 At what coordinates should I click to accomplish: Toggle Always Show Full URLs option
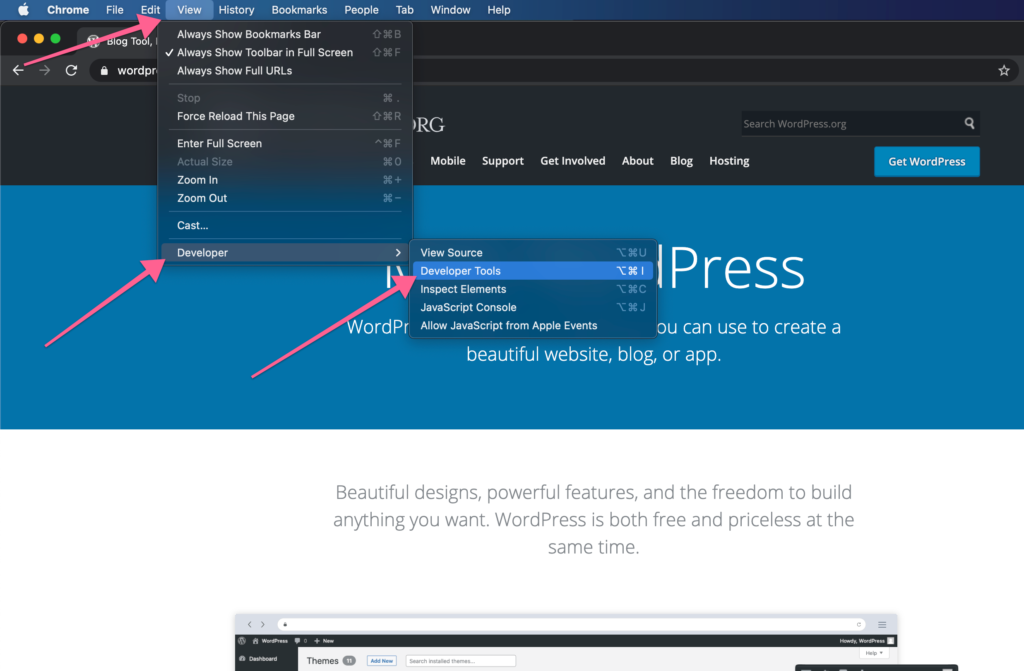pos(234,71)
